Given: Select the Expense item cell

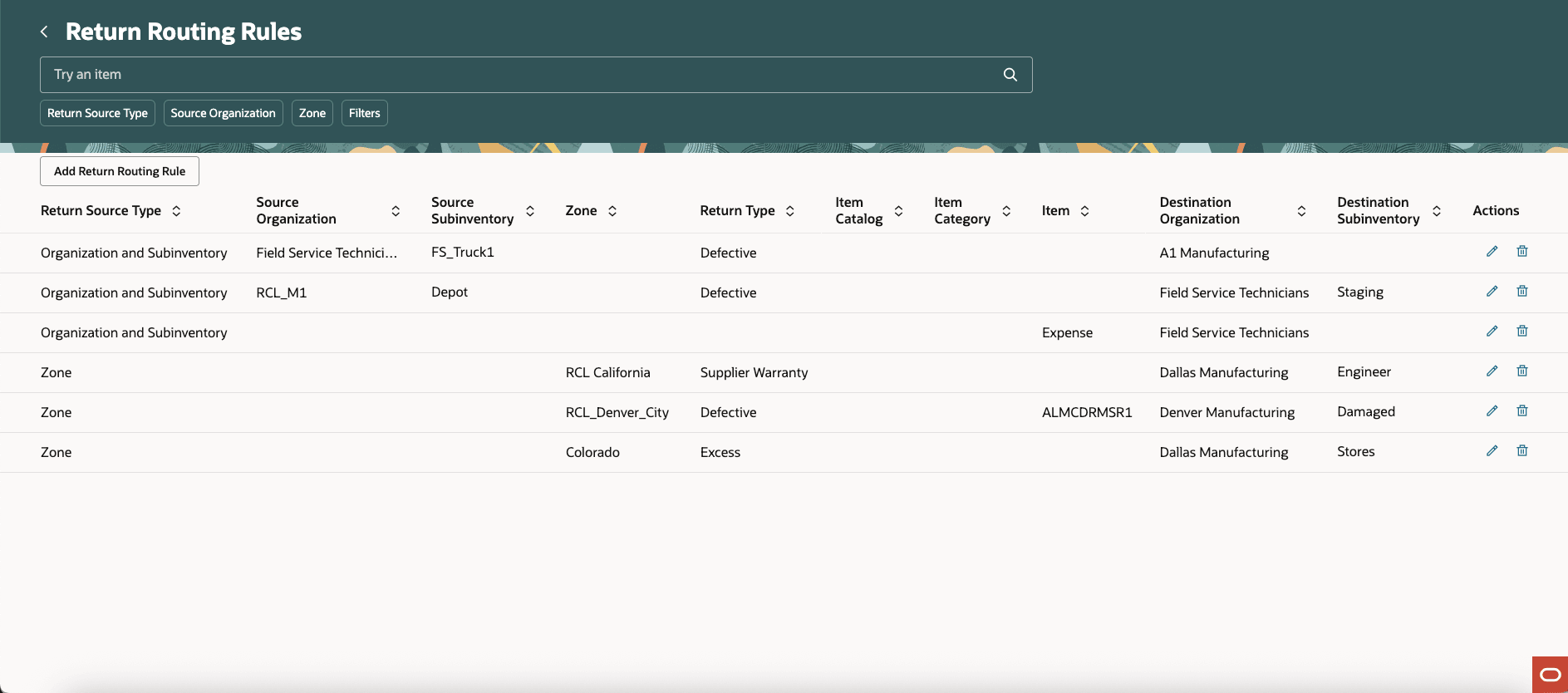Looking at the screenshot, I should (1067, 332).
